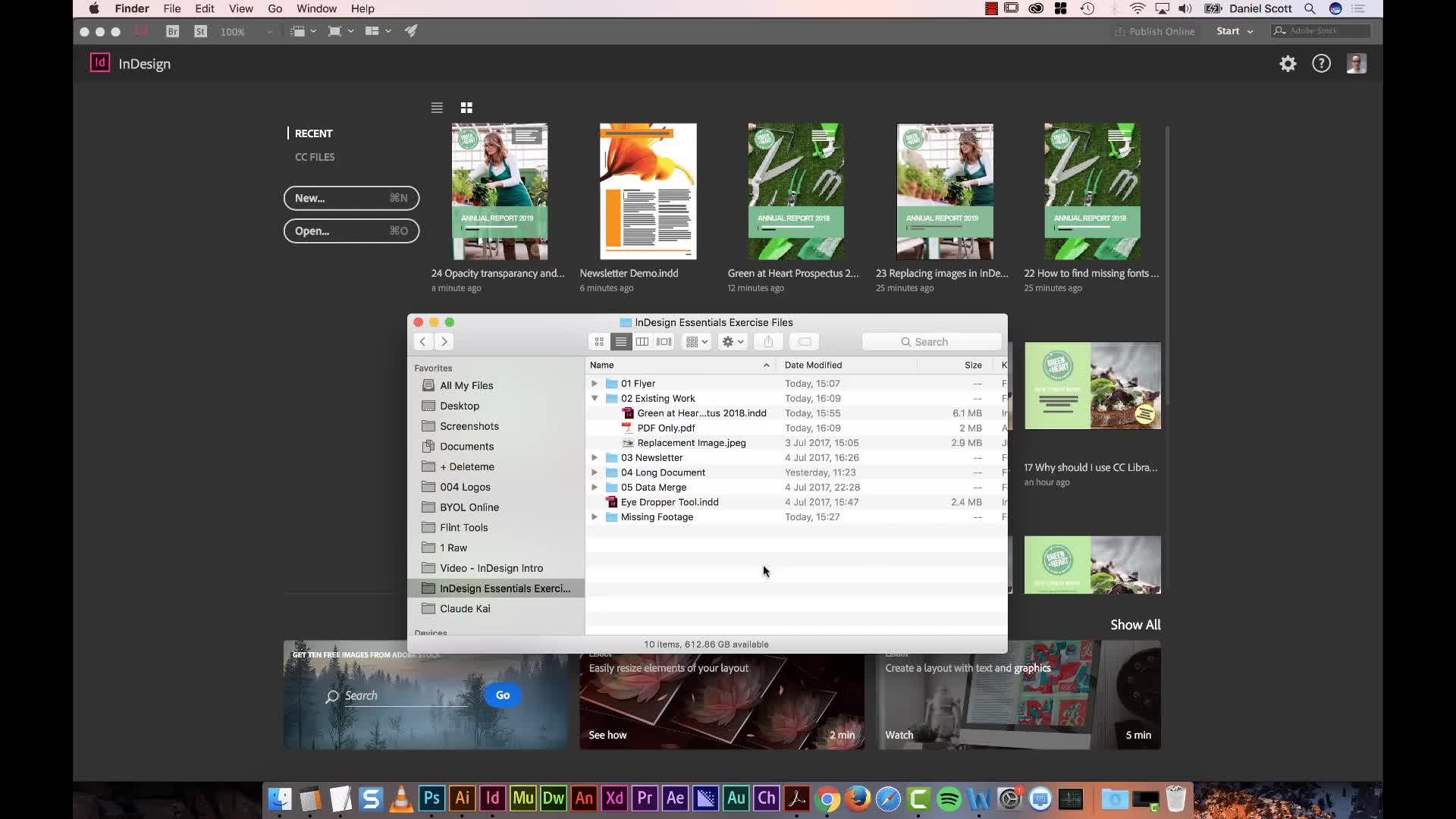This screenshot has height=819, width=1456.
Task: Open Finder from the dock
Action: pos(280,799)
